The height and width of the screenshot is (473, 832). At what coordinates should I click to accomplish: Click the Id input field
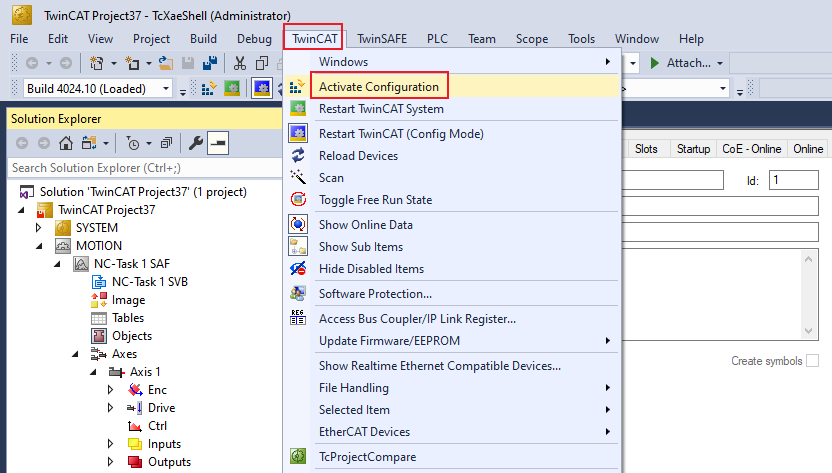point(793,180)
